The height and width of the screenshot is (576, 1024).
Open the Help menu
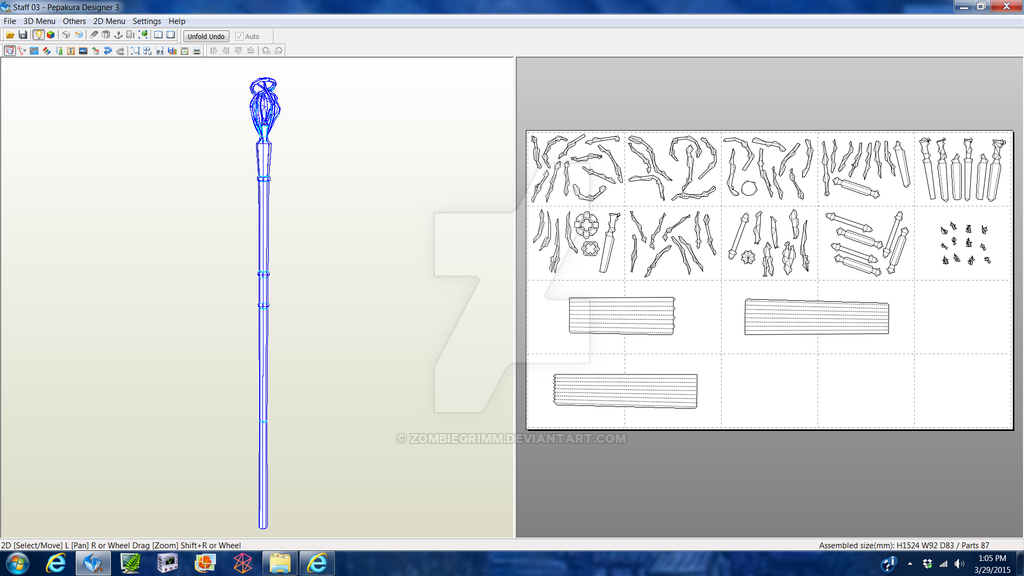click(x=176, y=21)
